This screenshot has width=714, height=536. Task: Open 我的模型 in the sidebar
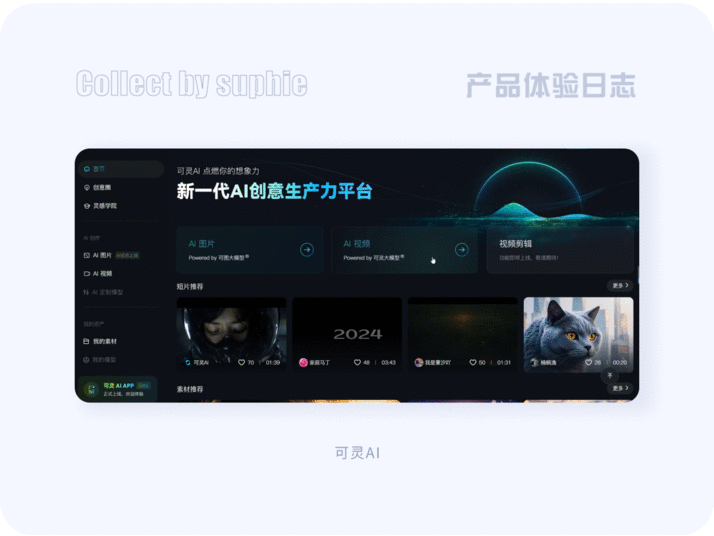pos(99,360)
